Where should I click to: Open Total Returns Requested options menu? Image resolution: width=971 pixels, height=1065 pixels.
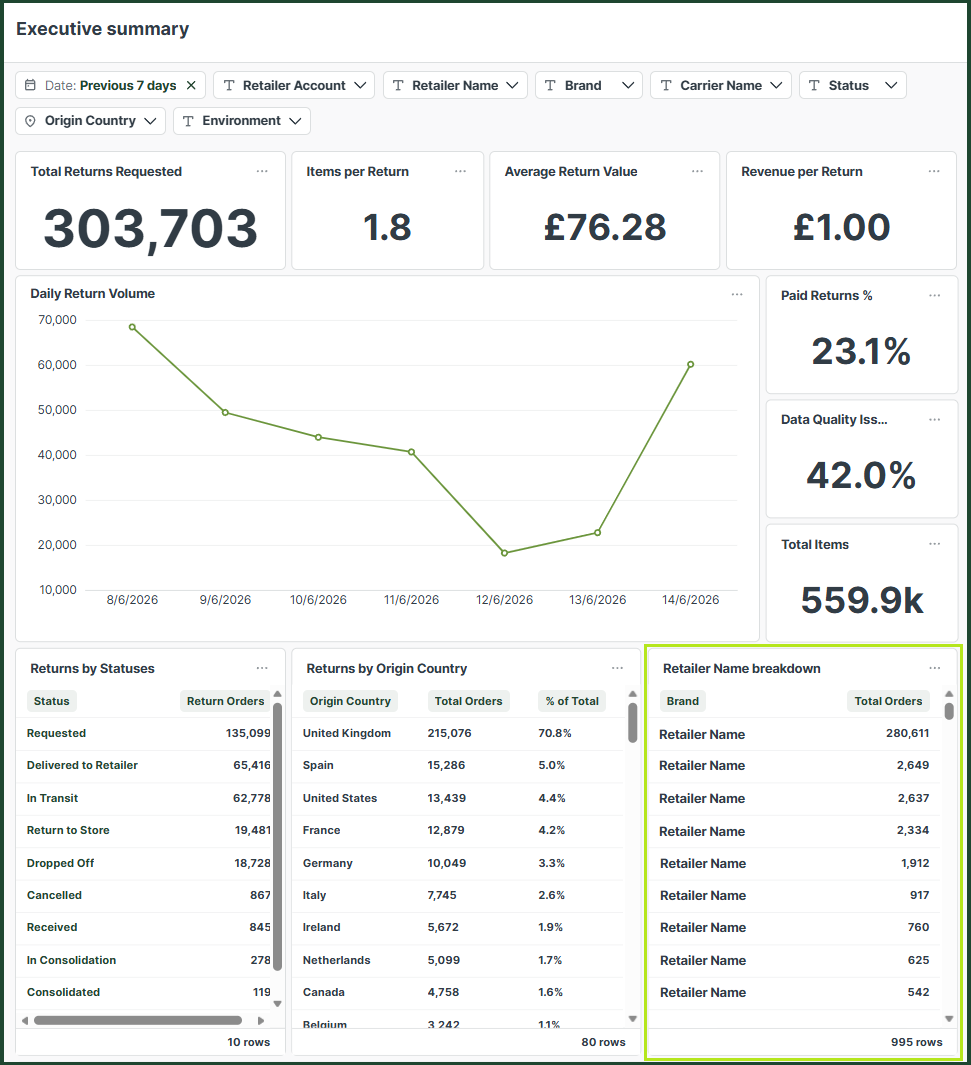click(262, 171)
